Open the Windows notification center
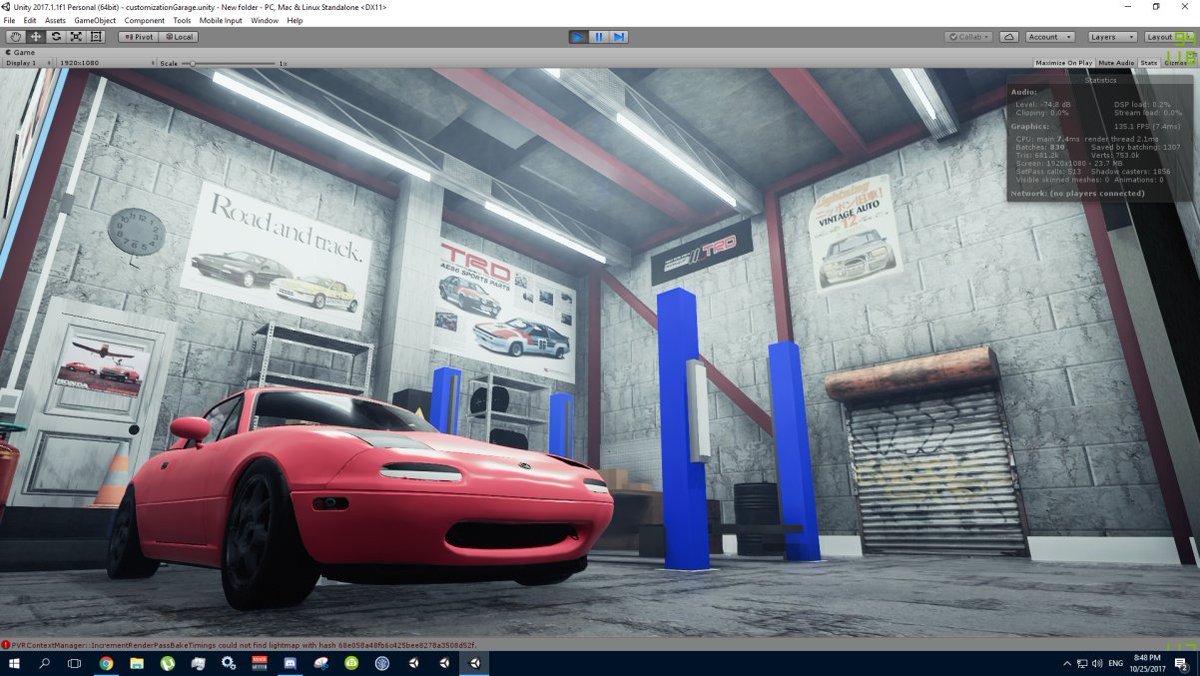The height and width of the screenshot is (676, 1200). [x=1183, y=664]
